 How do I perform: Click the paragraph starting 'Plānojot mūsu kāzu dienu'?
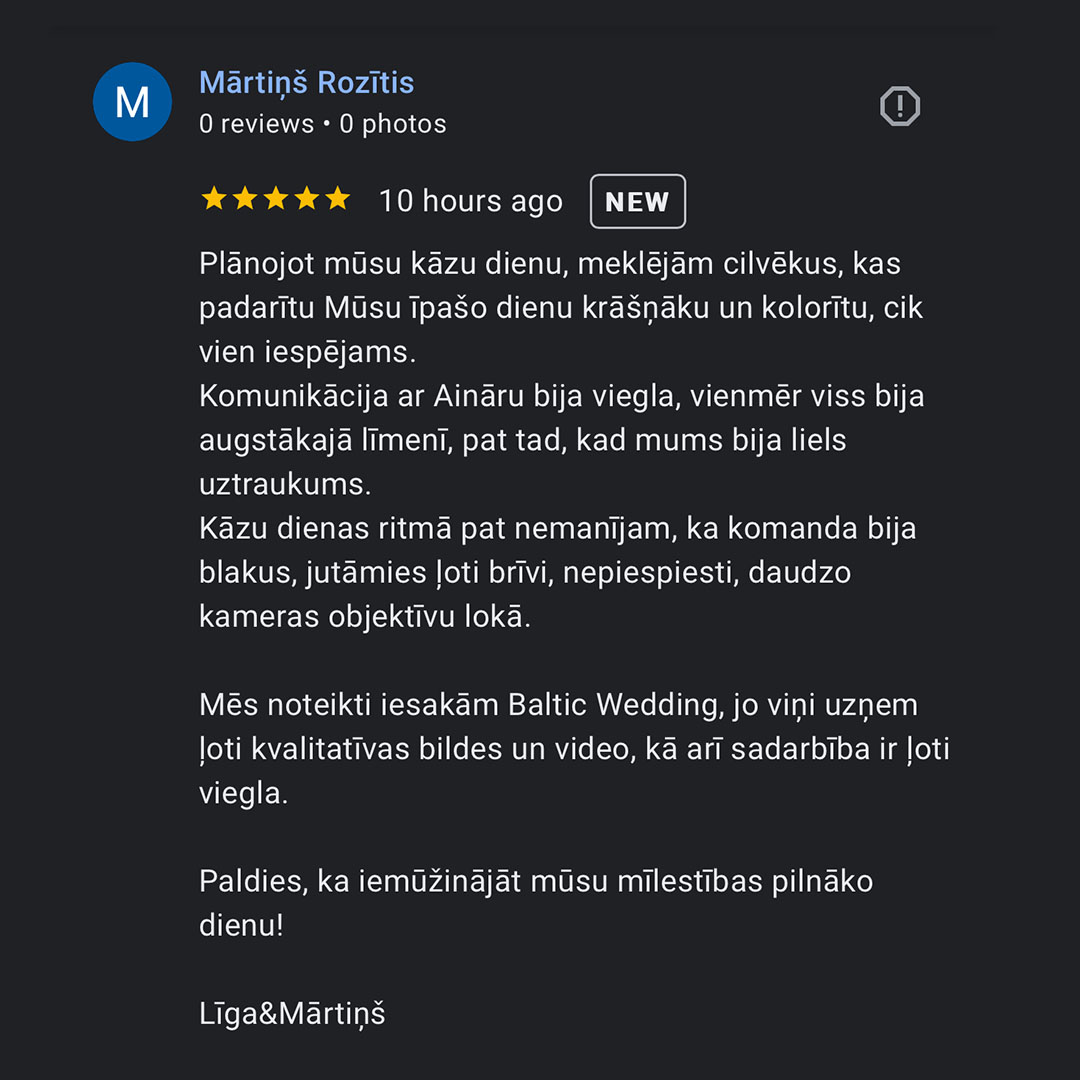(x=561, y=308)
